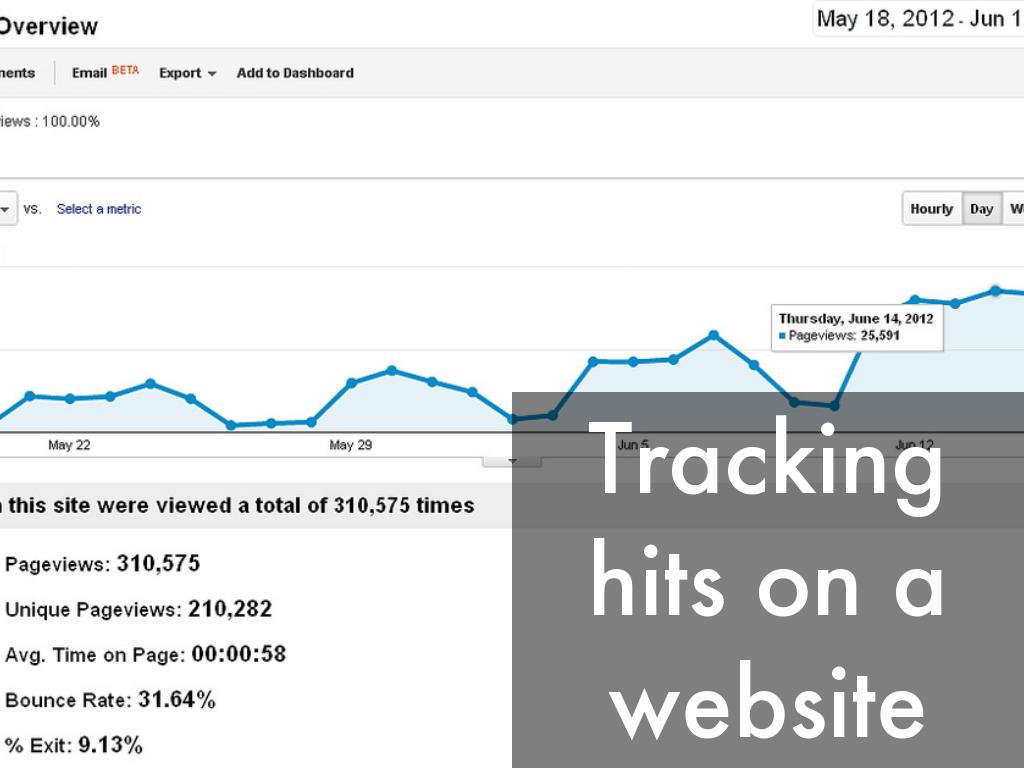Select the Unique Pageviews 210,282 metric
Viewport: 1024px width, 768px height.
138,609
